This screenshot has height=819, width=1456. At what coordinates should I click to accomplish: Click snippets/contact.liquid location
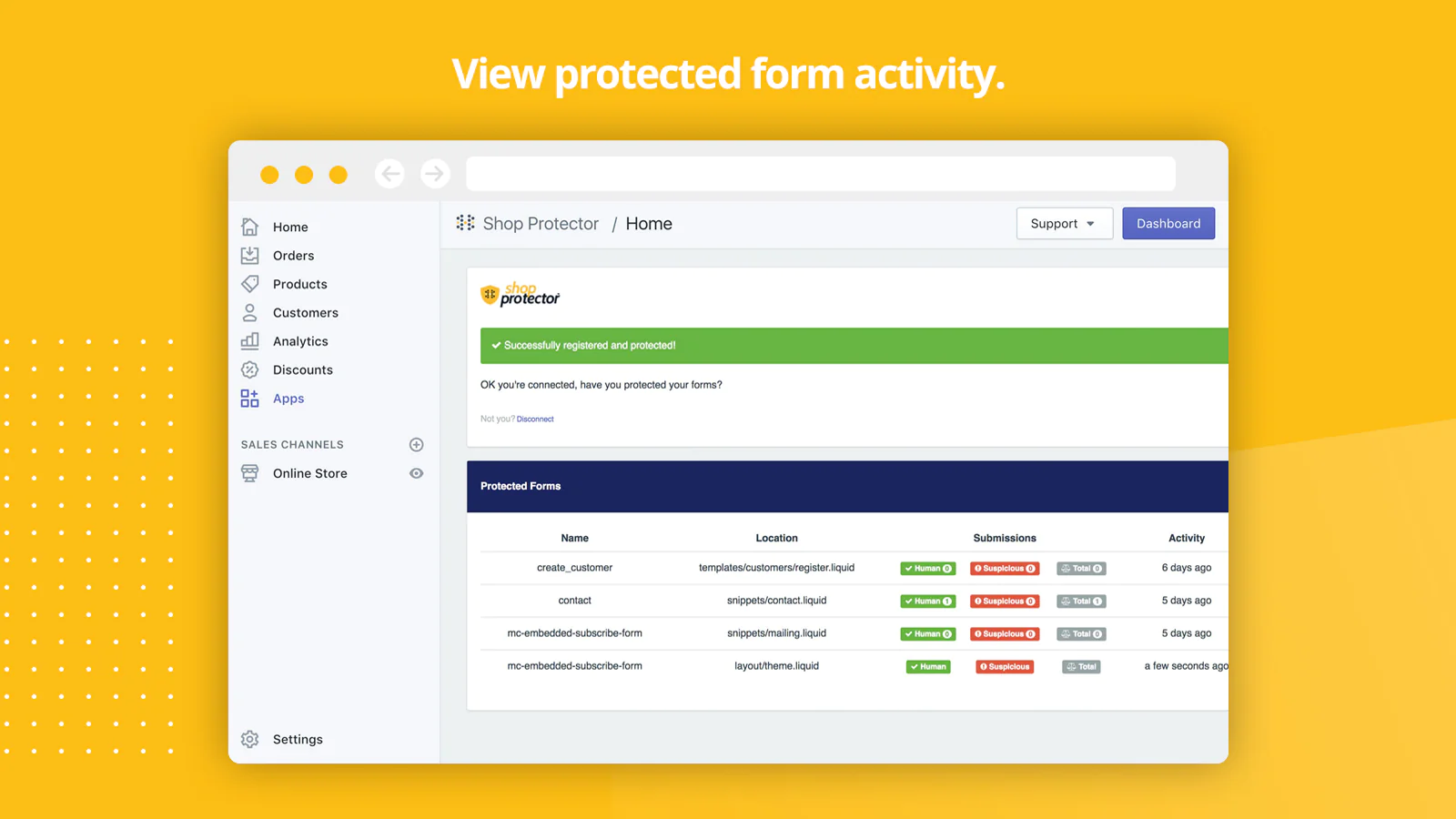(776, 601)
